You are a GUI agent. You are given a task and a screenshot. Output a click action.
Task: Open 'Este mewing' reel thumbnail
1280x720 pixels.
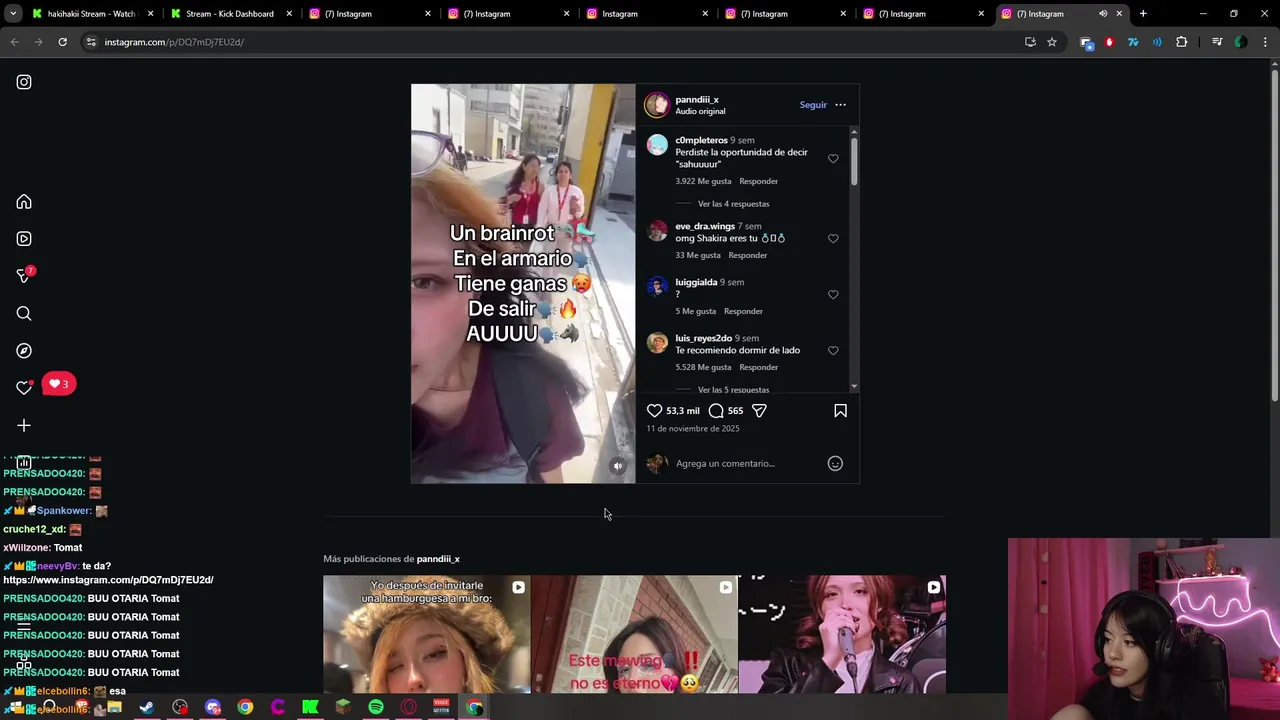click(x=634, y=634)
